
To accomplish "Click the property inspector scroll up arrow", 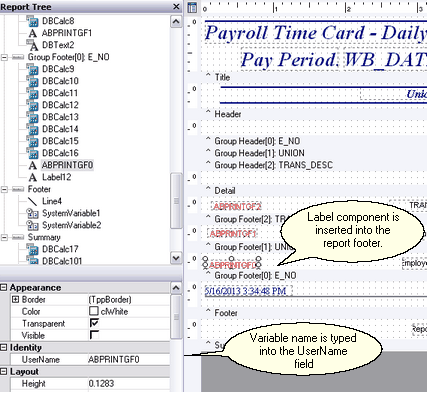I will (x=176, y=287).
